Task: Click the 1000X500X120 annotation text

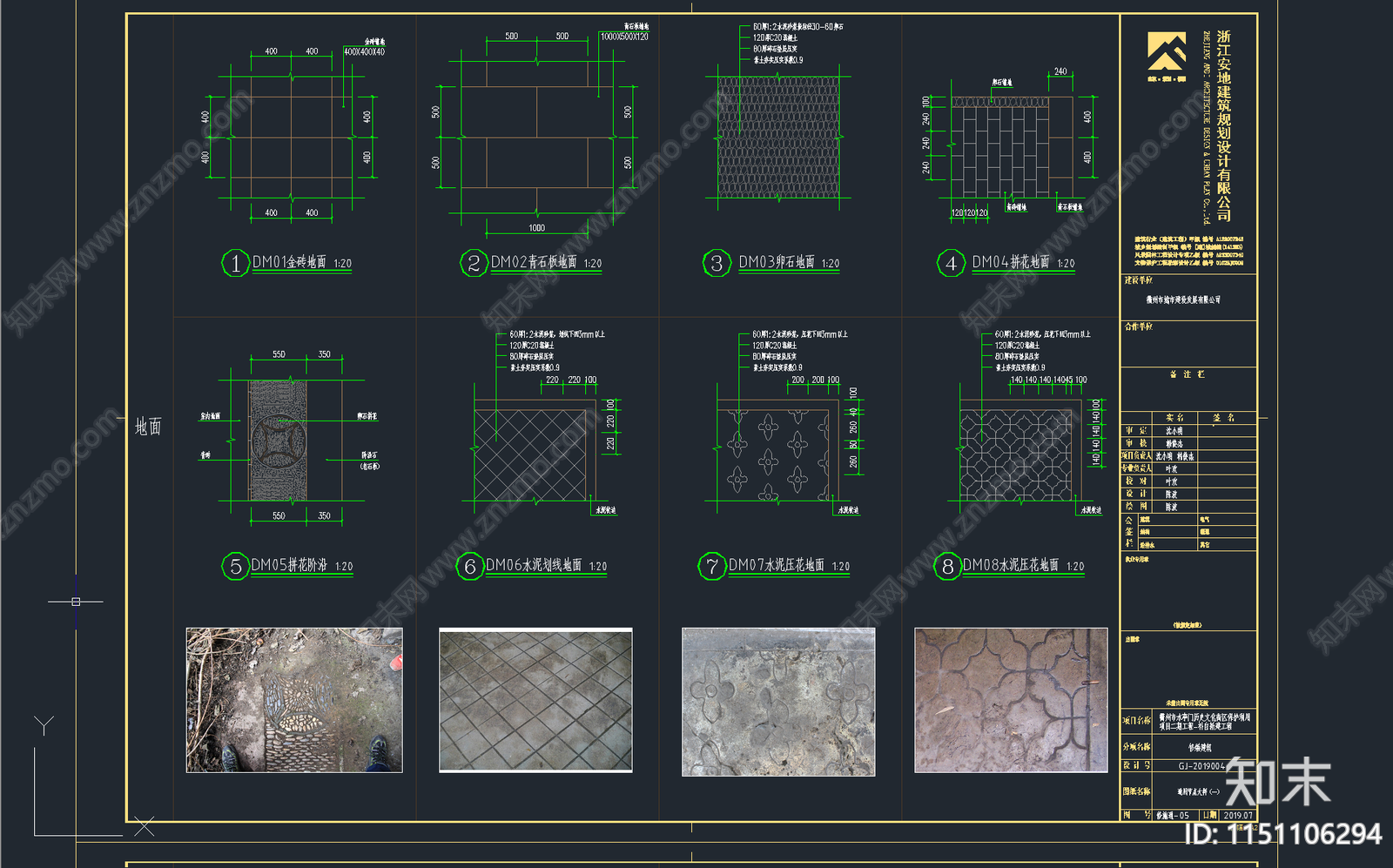Action: click(624, 37)
